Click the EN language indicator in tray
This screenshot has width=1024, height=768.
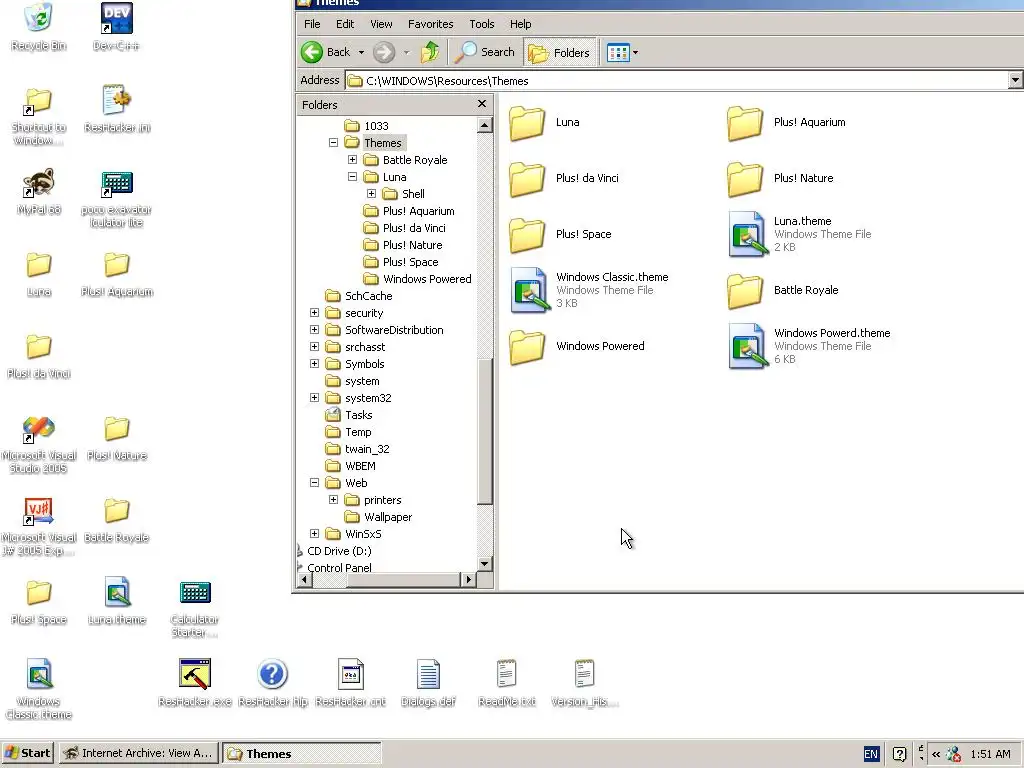click(871, 754)
